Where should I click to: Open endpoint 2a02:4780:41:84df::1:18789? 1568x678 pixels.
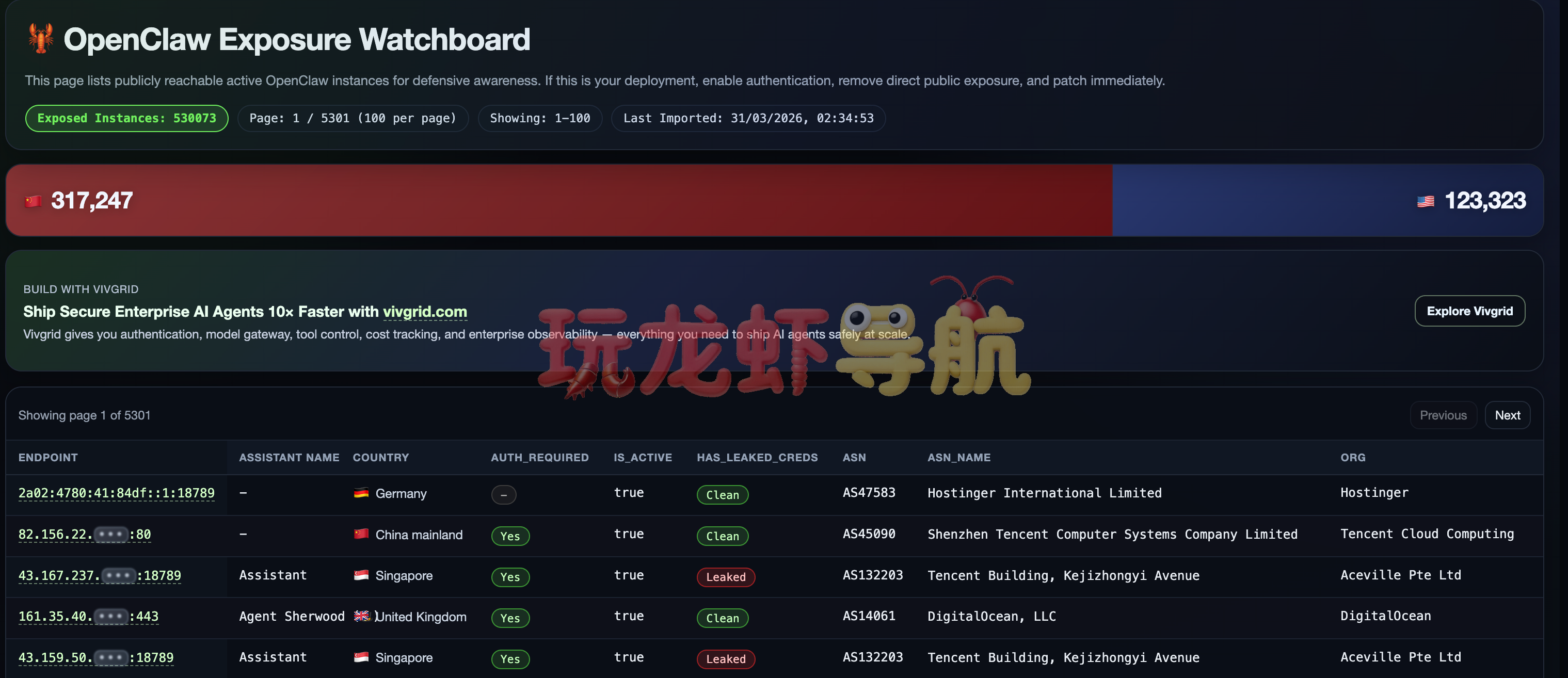[116, 493]
